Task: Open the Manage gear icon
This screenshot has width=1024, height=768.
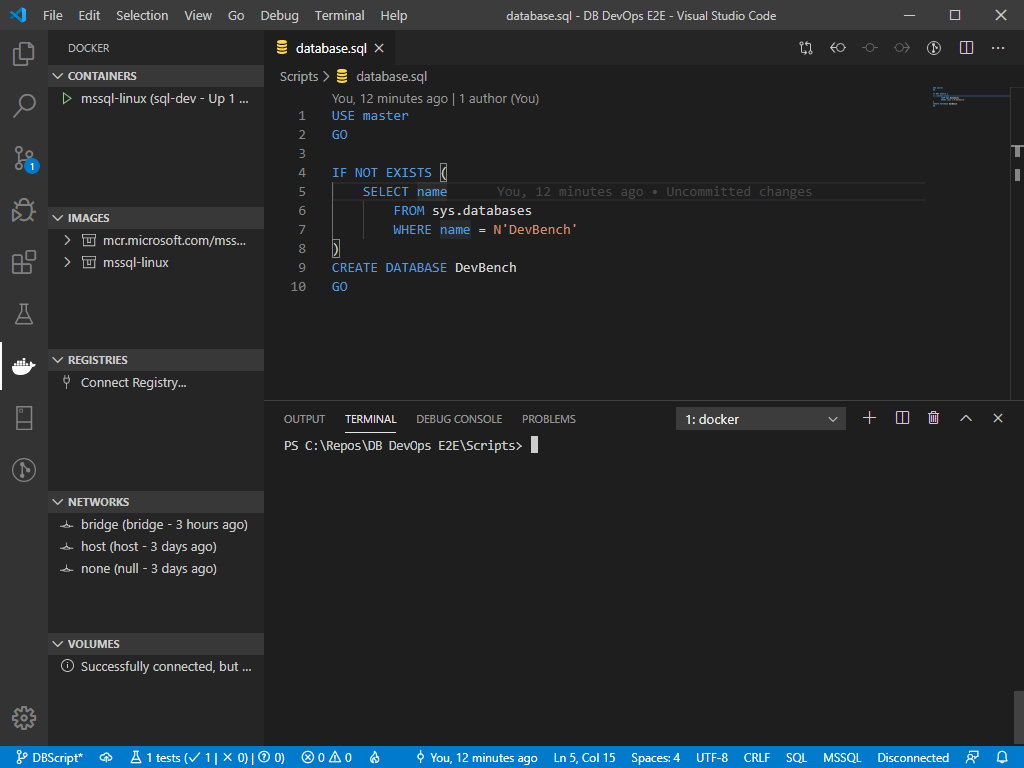Action: pos(24,718)
